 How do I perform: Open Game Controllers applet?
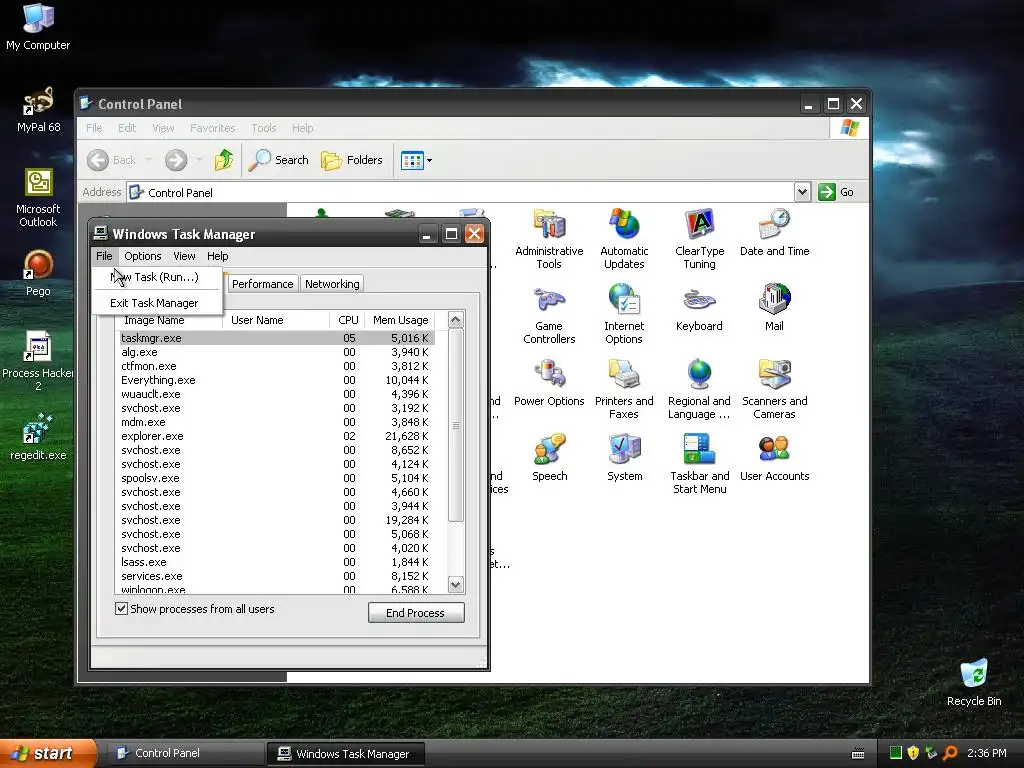549,315
